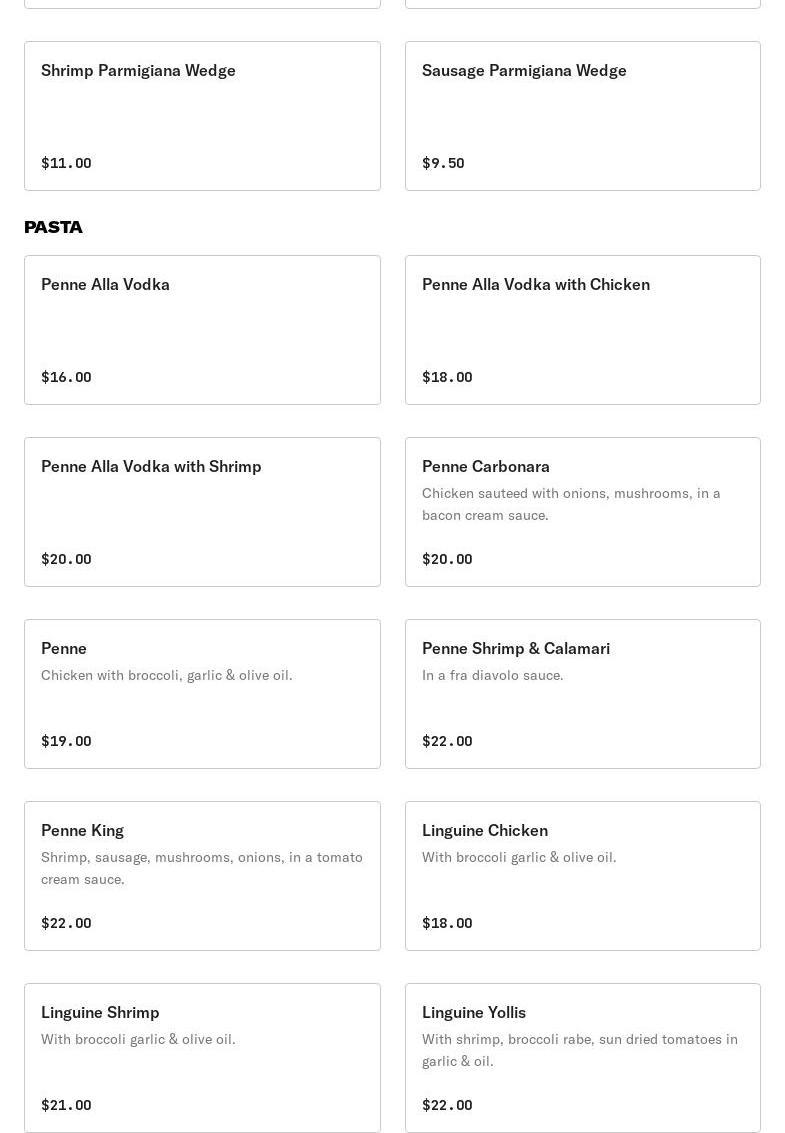Screen dimensions: 785x1133
Task: Open the Linguine Yollis item title
Action: coord(473,1012)
